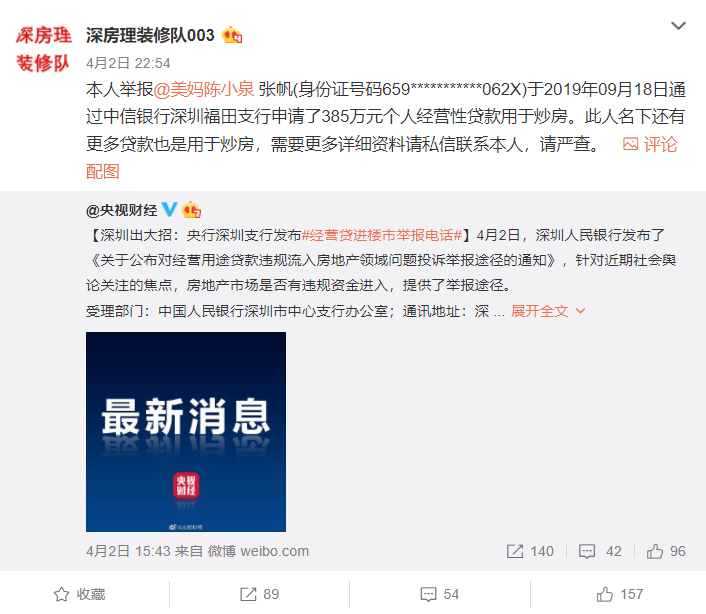Click the blue V verified badge
The image size is (706, 614).
click(169, 209)
